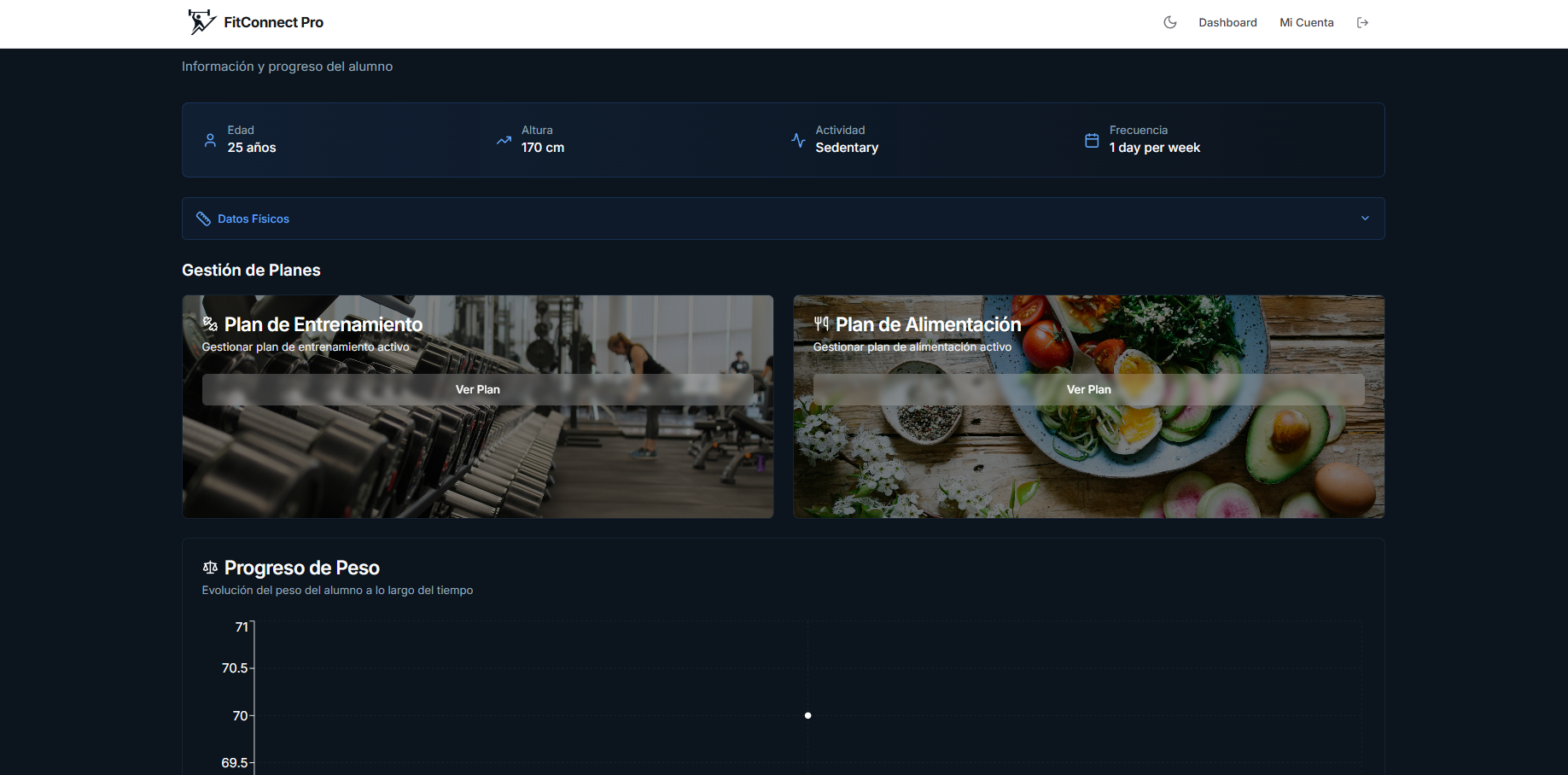Screen dimensions: 1568x775
Task: Click the utensils icon on Plan de Alimentación
Action: 821,323
